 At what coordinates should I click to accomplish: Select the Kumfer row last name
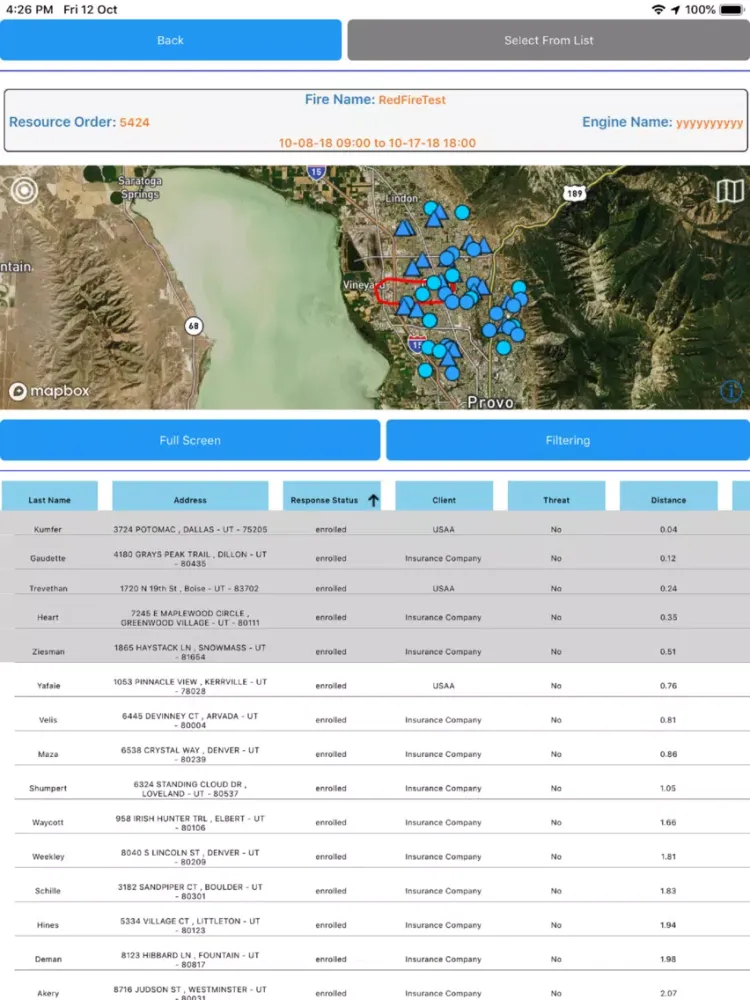point(48,529)
